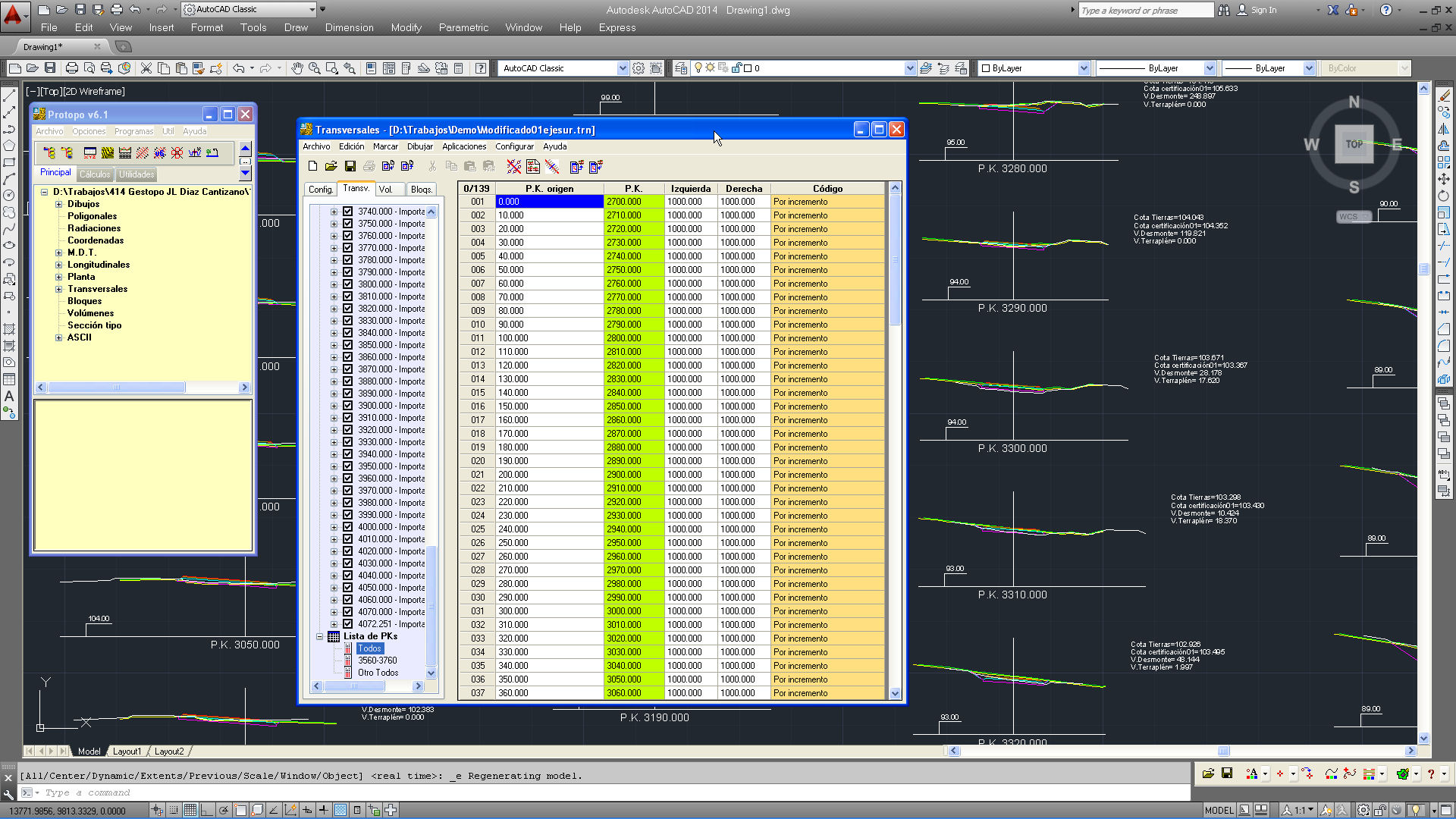Click the New file icon in Transversales toolbar
The height and width of the screenshot is (819, 1456).
pos(312,166)
